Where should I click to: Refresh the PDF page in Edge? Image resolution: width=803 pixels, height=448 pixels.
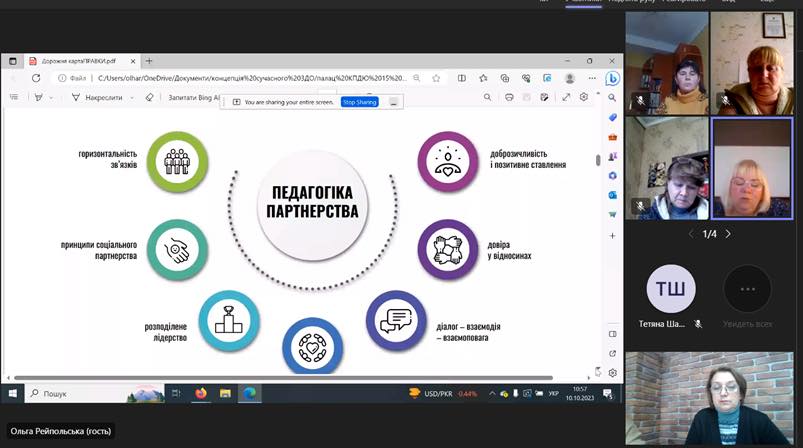[36, 78]
